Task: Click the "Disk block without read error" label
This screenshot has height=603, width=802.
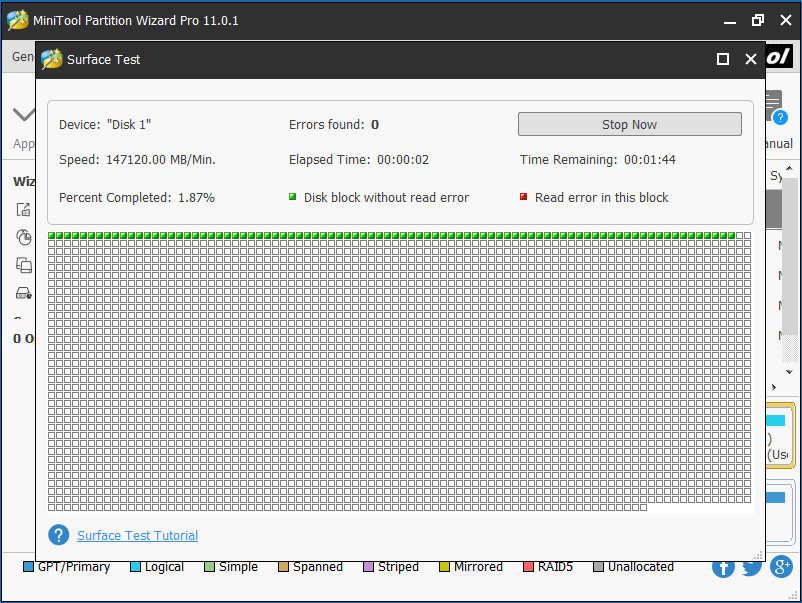Action: [x=386, y=197]
